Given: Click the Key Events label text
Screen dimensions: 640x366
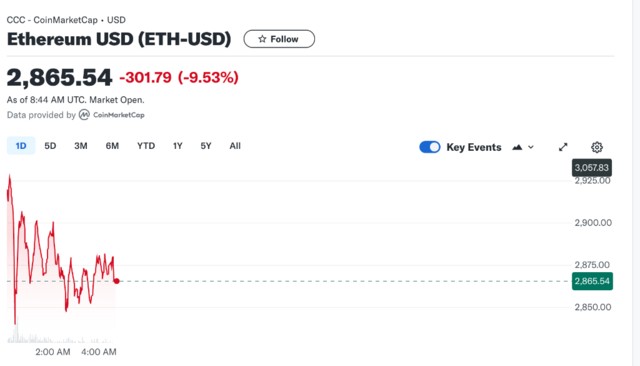Looking at the screenshot, I should click(x=474, y=147).
